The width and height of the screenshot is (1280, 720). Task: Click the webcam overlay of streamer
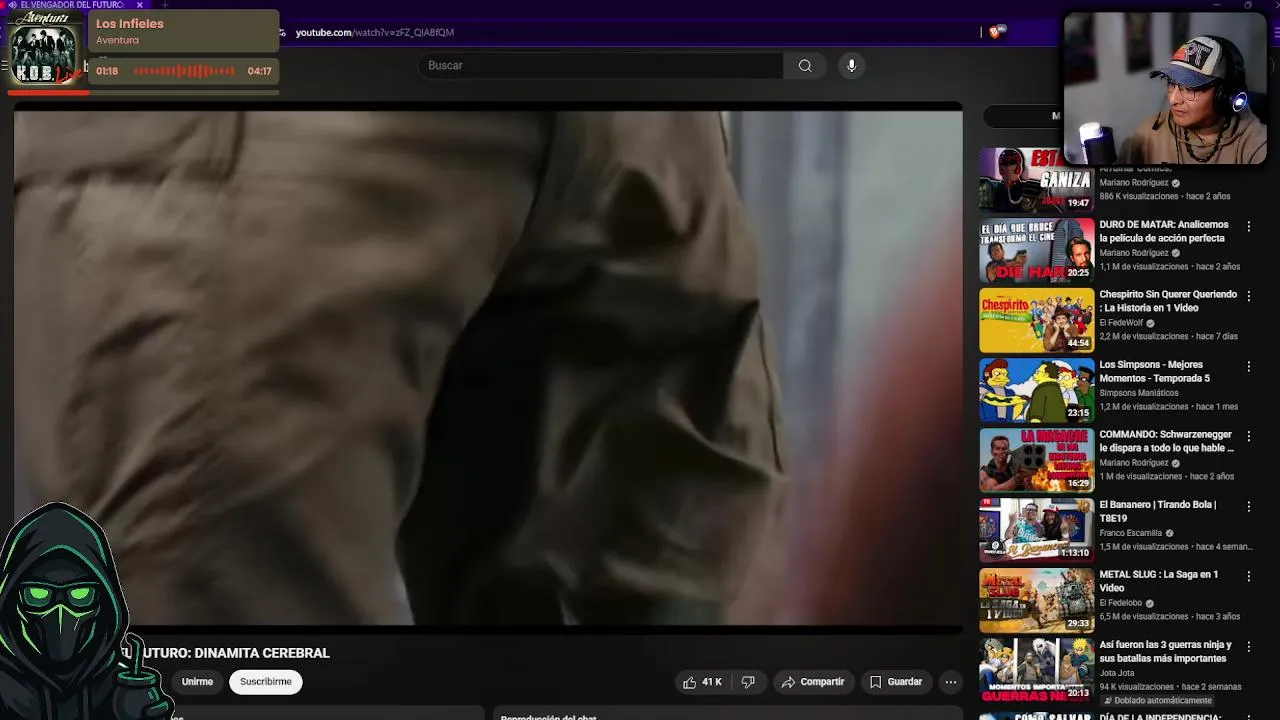tap(1164, 88)
